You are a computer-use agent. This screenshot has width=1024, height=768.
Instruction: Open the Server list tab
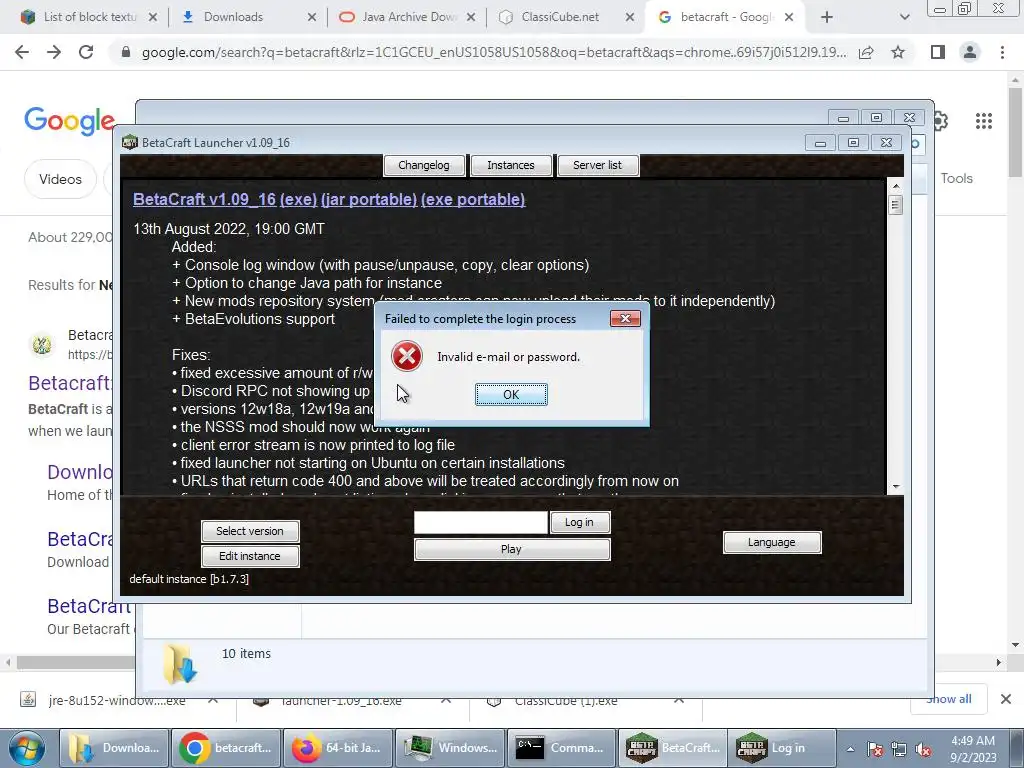click(598, 165)
